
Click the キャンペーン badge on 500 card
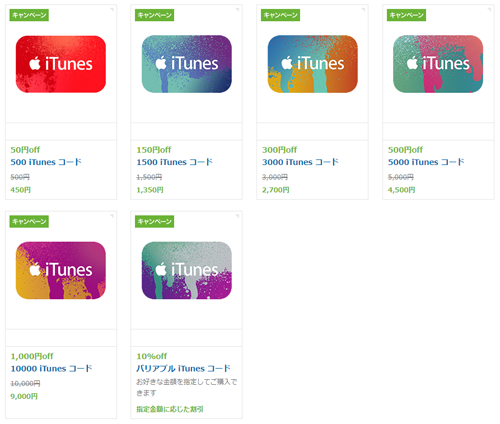[x=29, y=15]
